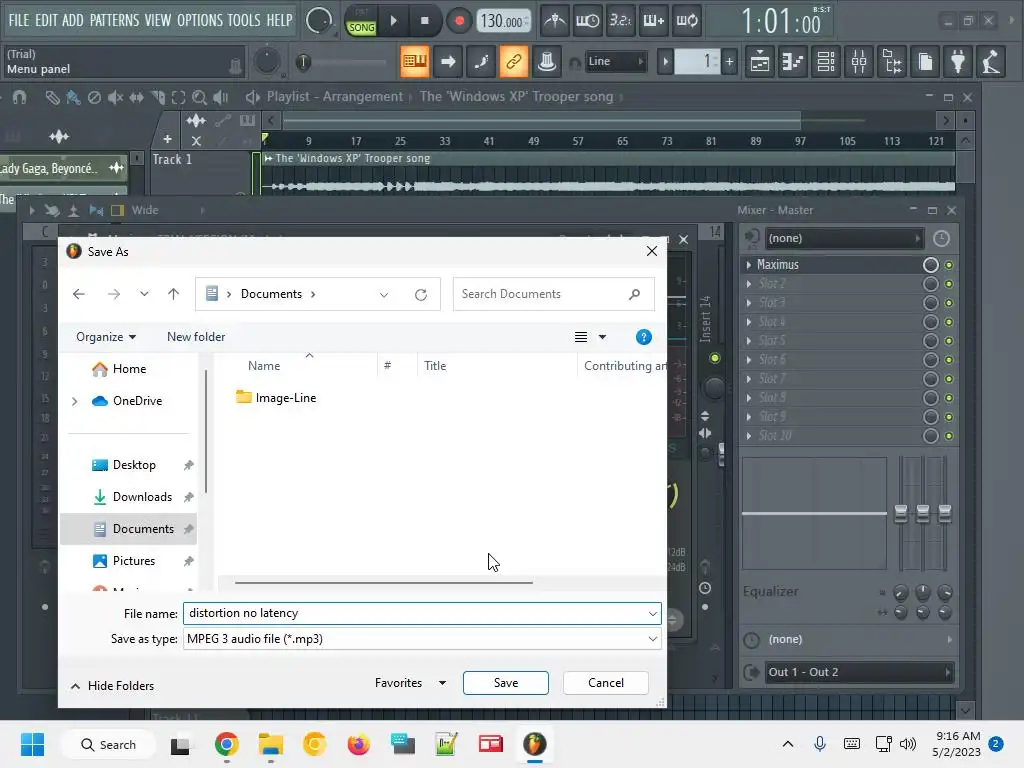
Task: Click the Windows XP Trooper song clip
Action: pos(608,172)
